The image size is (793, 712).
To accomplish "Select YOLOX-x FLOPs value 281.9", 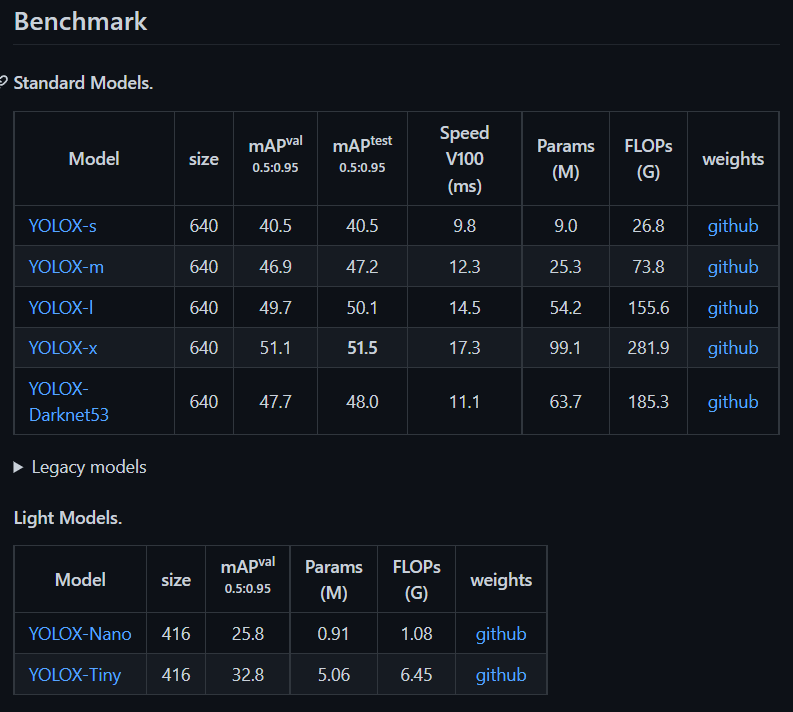I will click(x=648, y=348).
